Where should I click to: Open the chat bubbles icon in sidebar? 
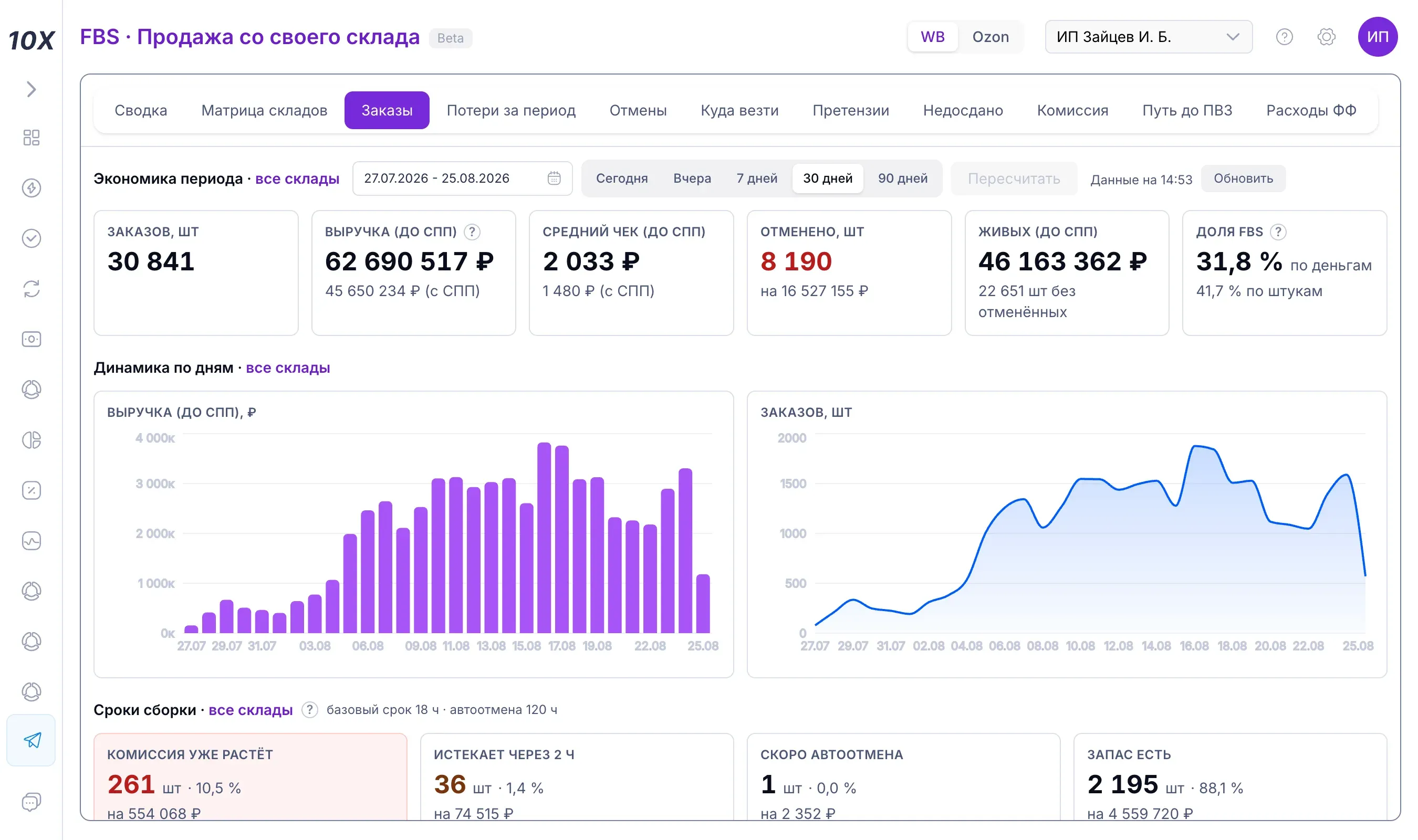[x=31, y=802]
